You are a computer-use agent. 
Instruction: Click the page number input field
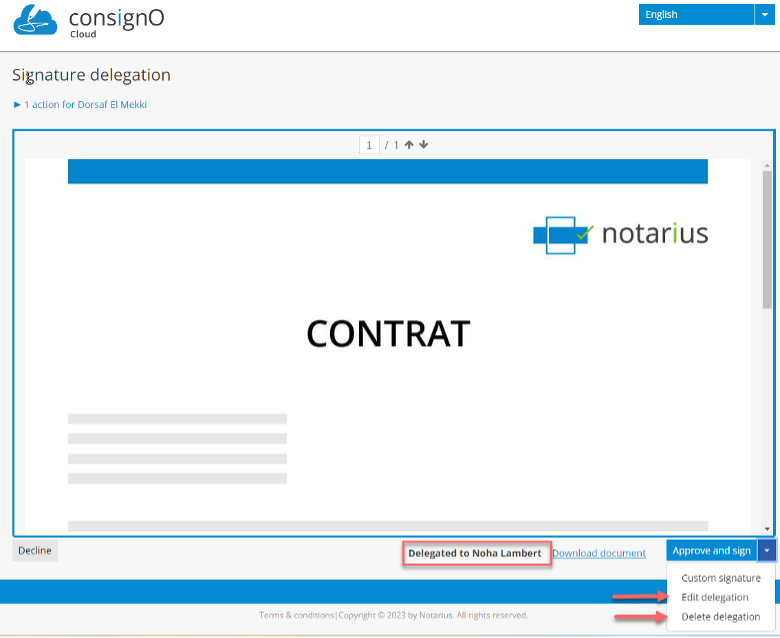pyautogui.click(x=370, y=146)
